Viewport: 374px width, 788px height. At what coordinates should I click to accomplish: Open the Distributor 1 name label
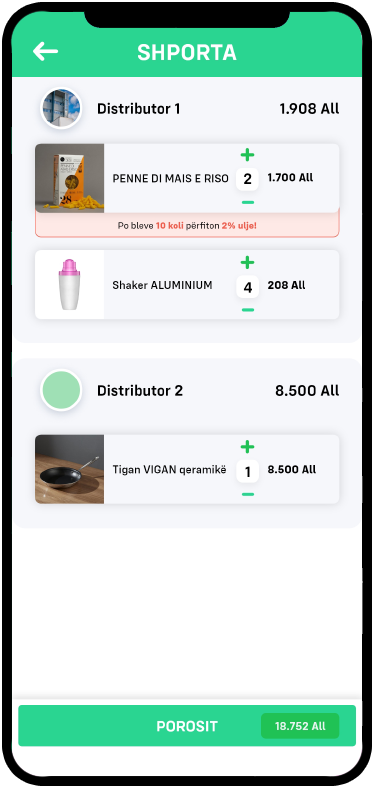(139, 109)
